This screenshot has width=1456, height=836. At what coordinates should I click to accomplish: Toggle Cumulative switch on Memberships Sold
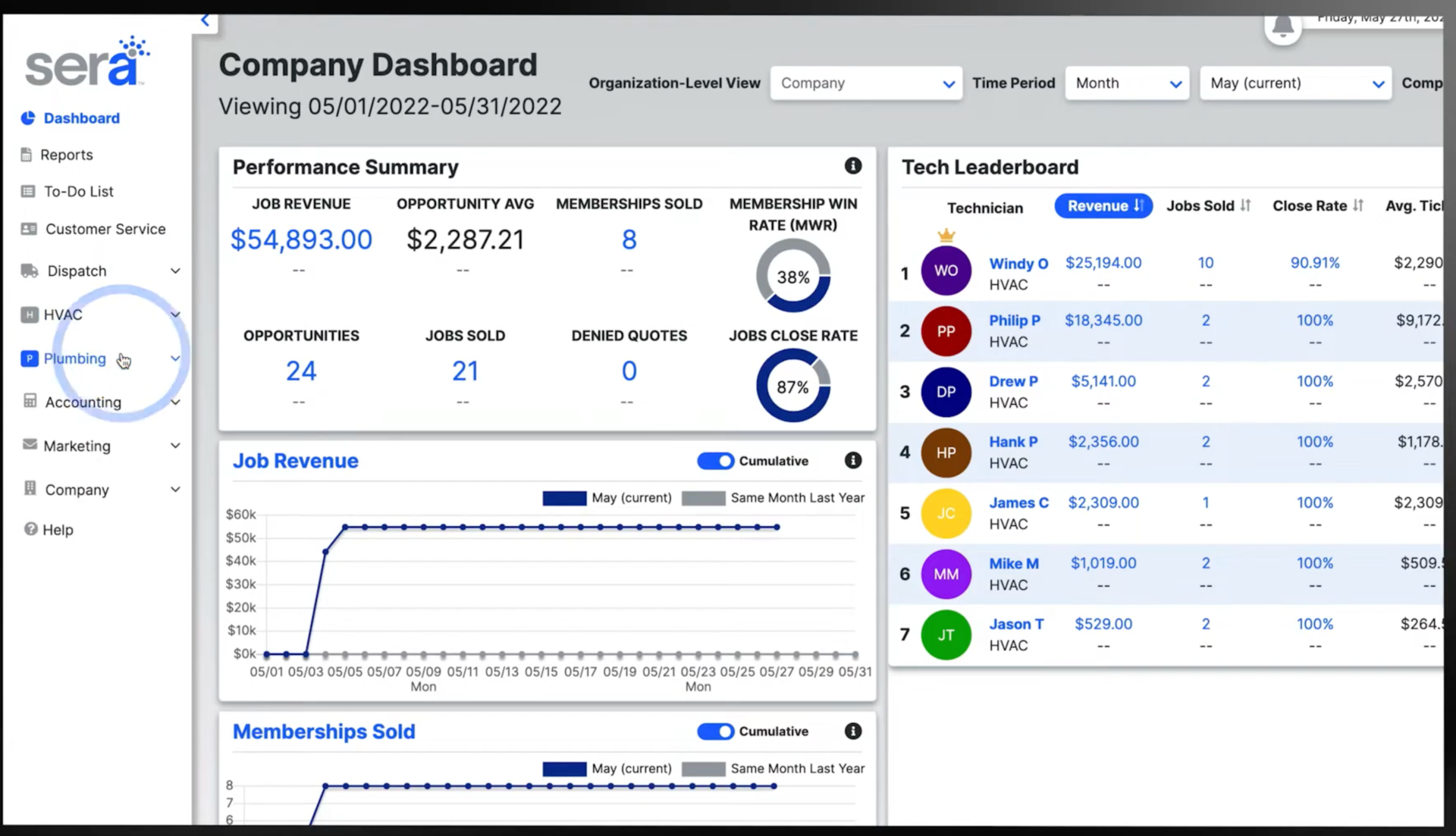coord(715,731)
